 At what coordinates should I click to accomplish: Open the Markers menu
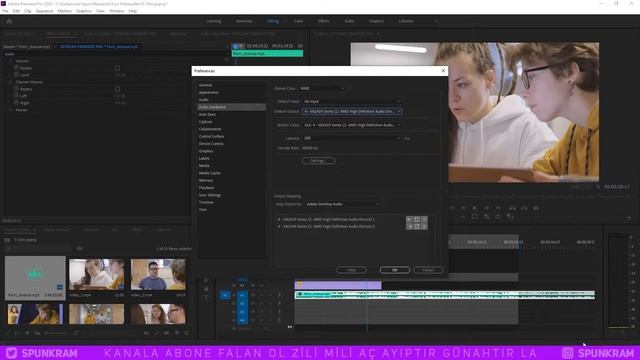tap(64, 11)
